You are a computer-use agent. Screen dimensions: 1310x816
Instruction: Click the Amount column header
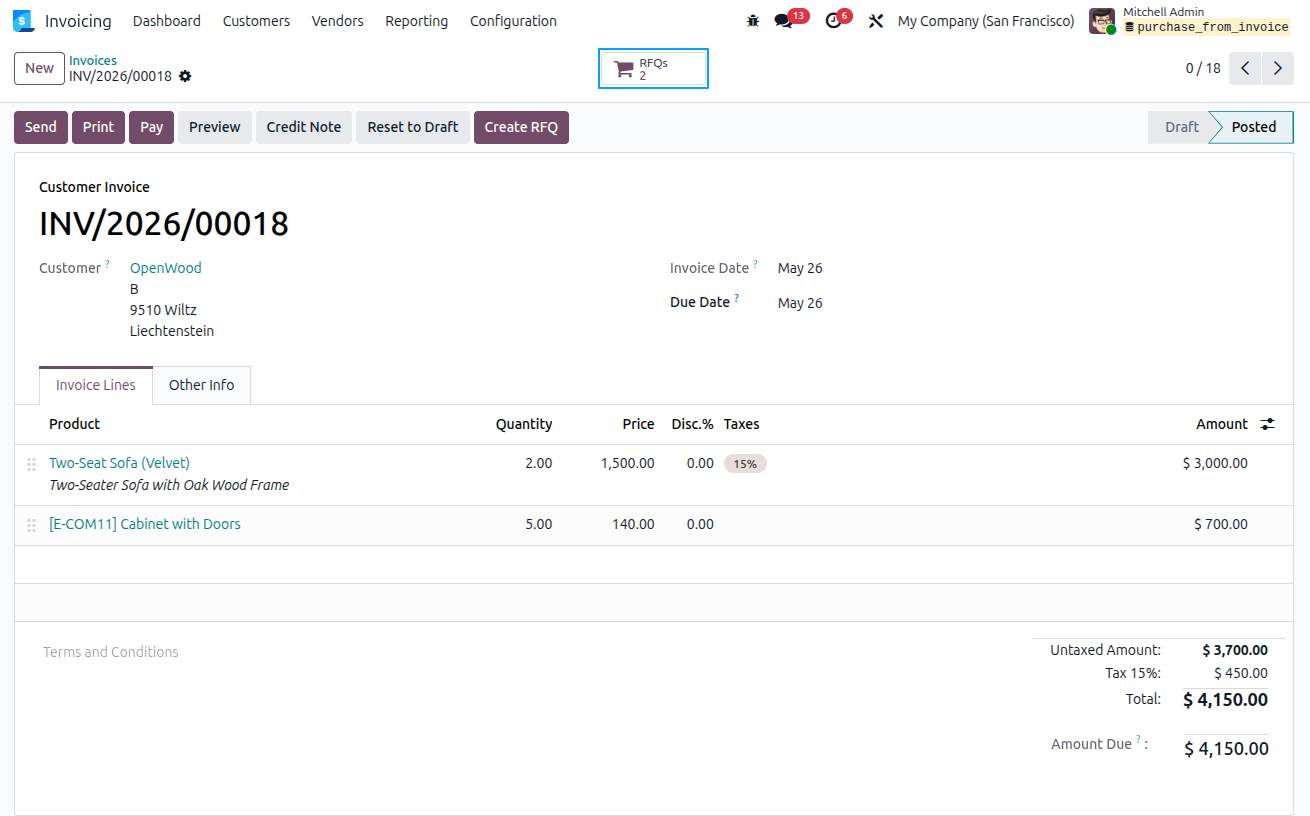point(1222,424)
